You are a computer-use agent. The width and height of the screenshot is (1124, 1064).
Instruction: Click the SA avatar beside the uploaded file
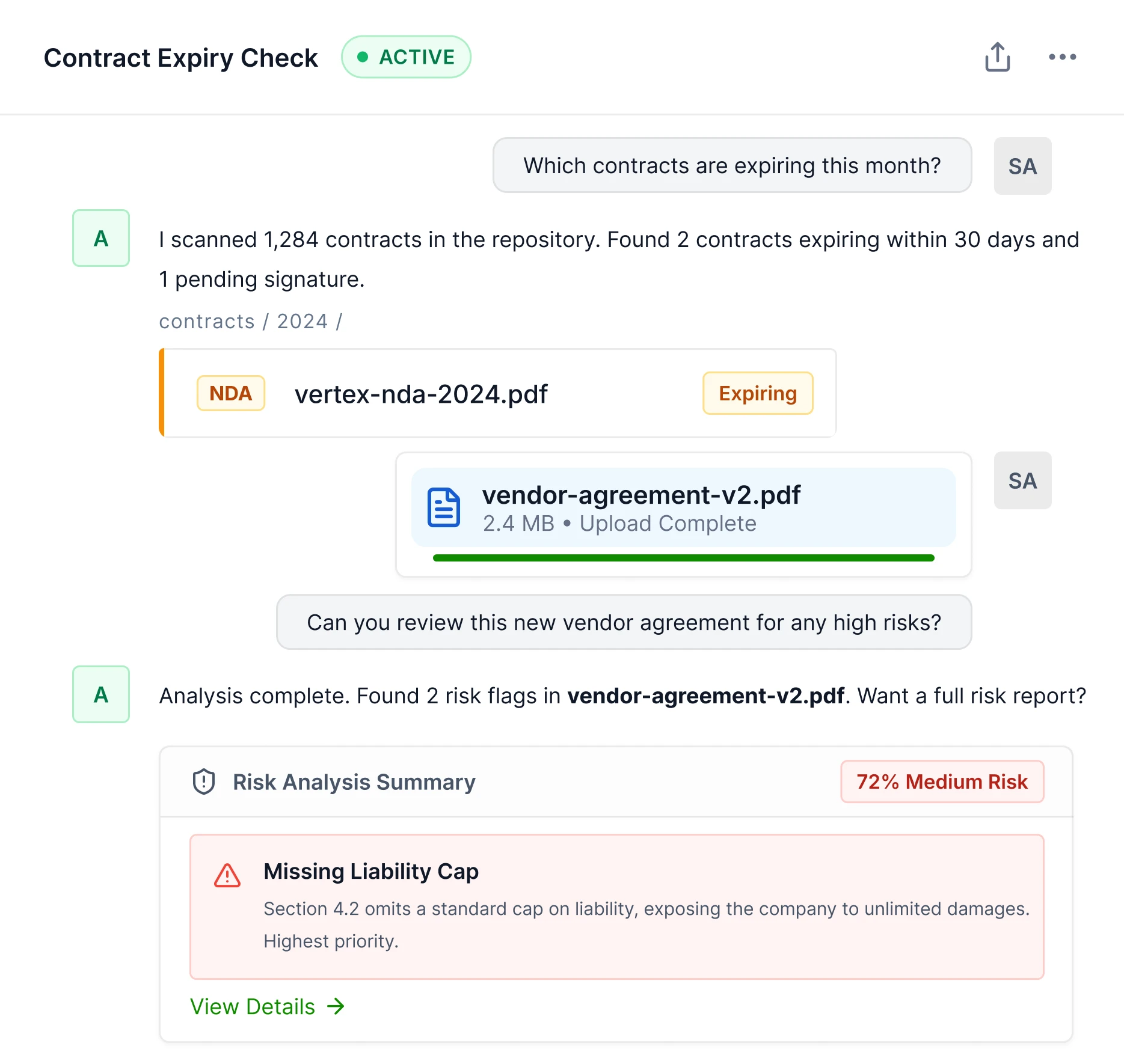tap(1022, 480)
